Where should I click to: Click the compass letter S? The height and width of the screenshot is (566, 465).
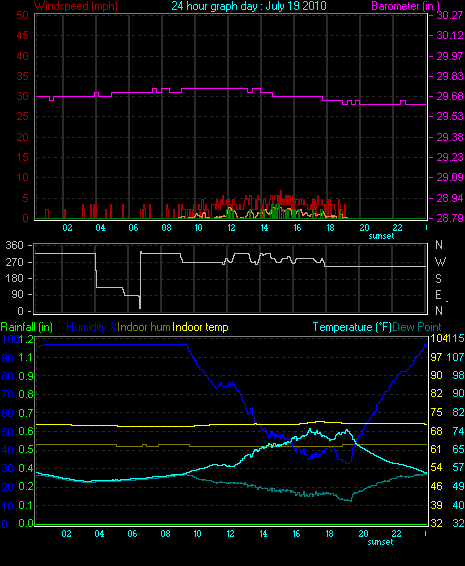point(438,279)
